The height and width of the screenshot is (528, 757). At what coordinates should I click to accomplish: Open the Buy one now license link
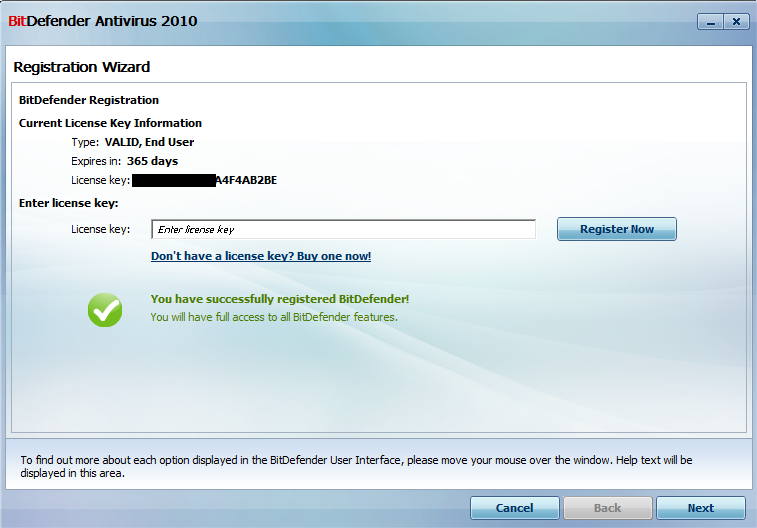[261, 256]
